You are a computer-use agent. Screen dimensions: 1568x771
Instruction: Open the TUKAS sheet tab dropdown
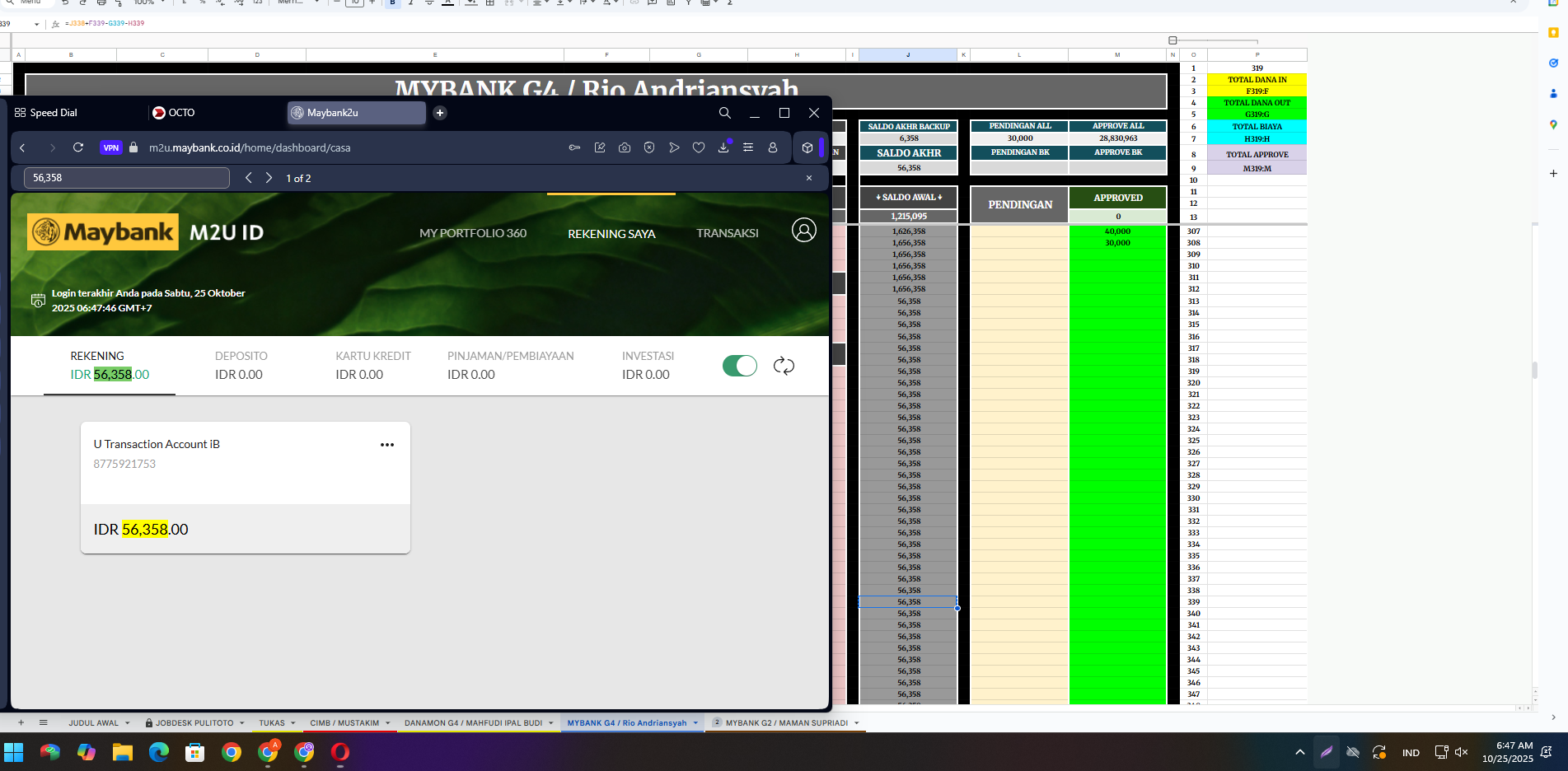pos(293,723)
